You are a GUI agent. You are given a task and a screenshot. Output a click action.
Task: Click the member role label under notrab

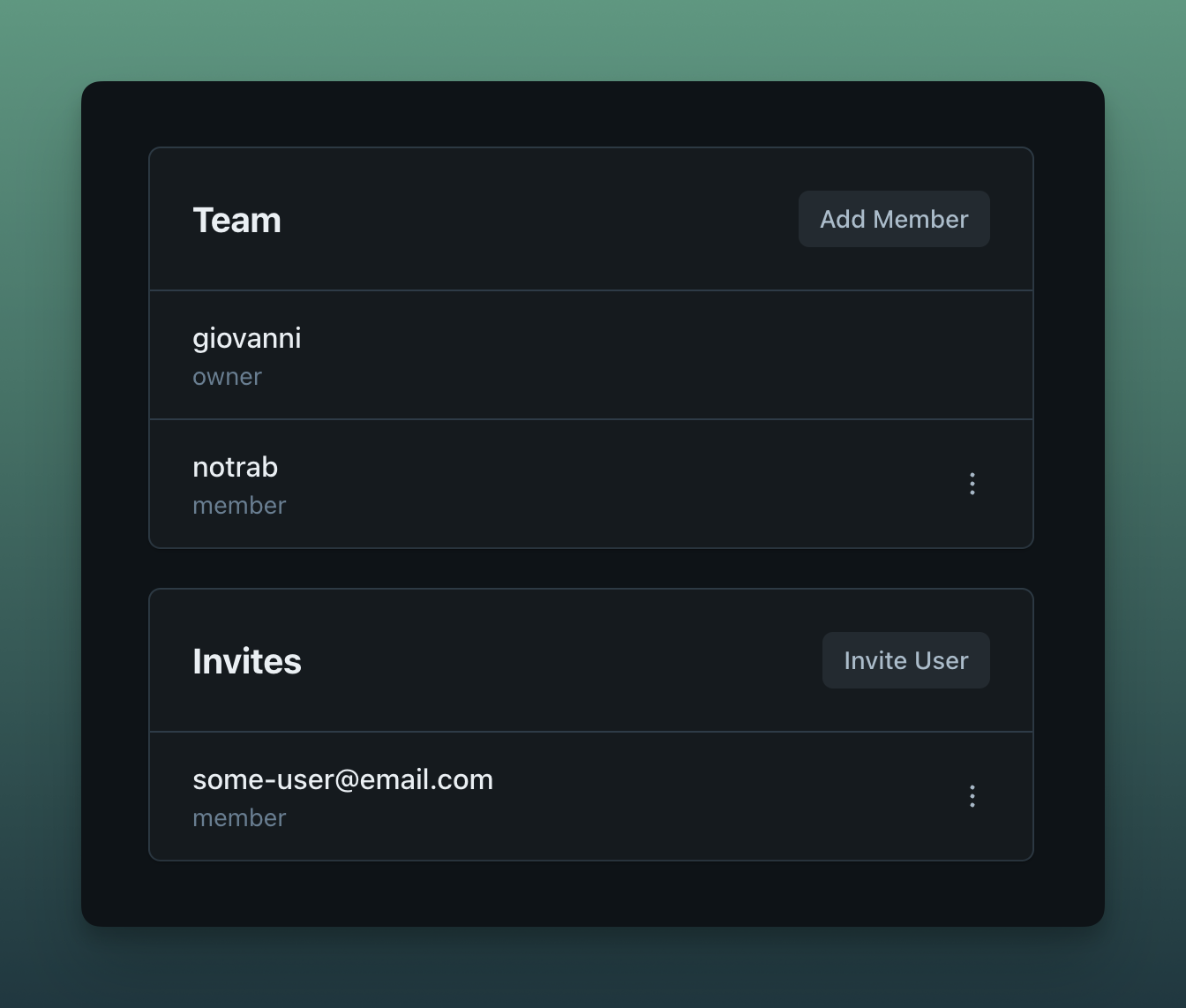(x=239, y=506)
